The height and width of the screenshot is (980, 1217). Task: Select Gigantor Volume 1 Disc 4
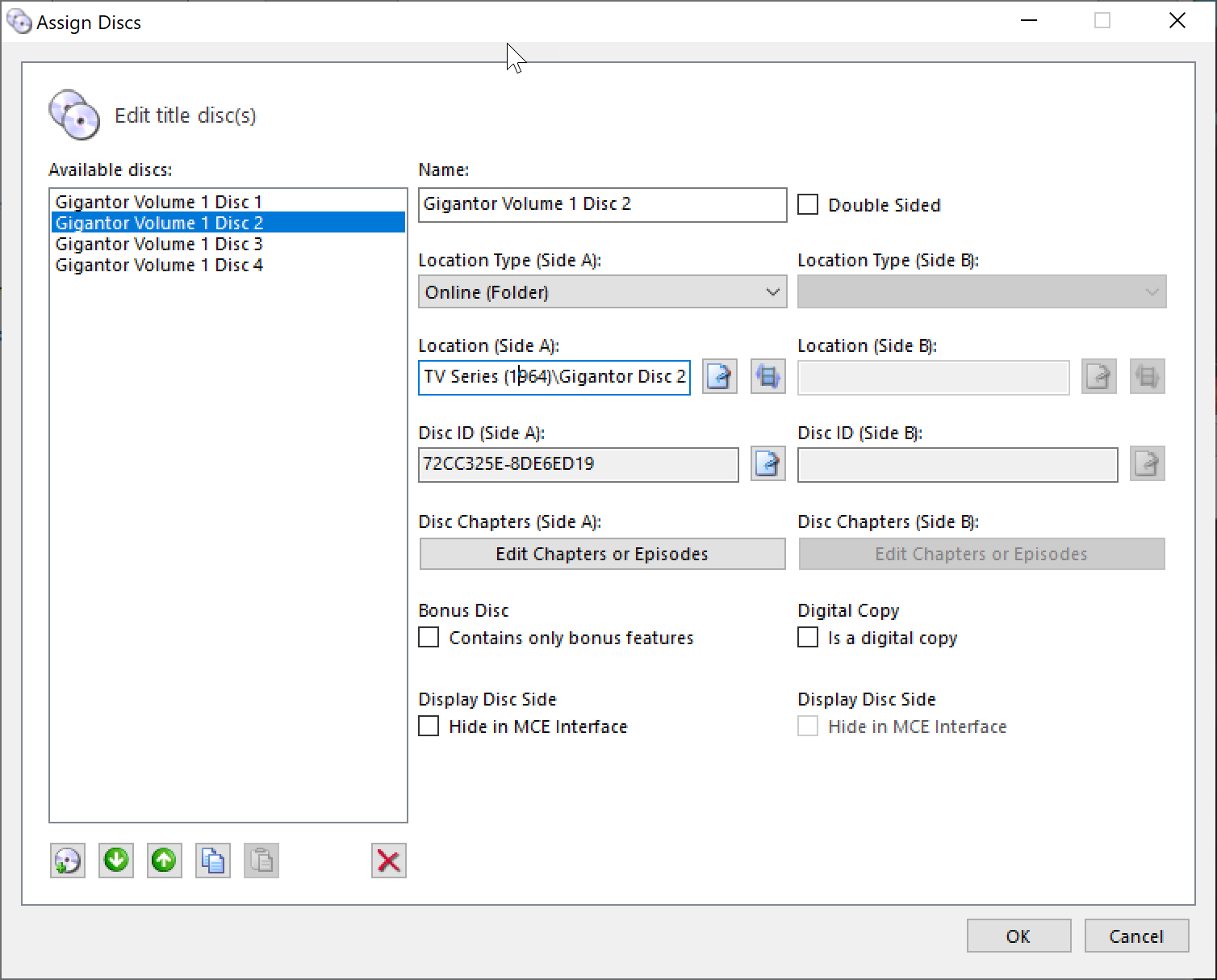228,265
